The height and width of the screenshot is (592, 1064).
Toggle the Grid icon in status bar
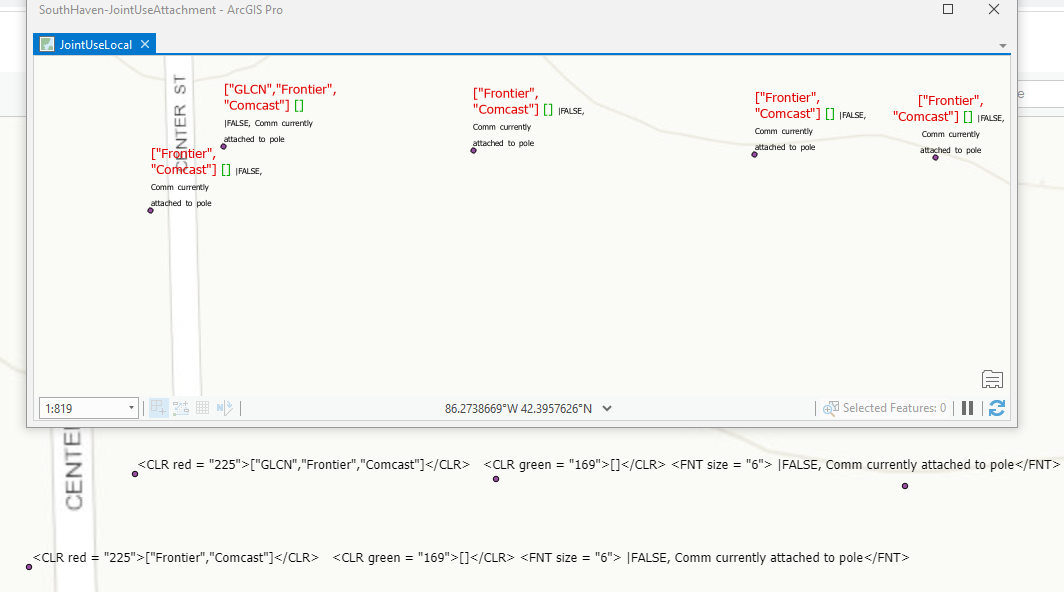202,408
